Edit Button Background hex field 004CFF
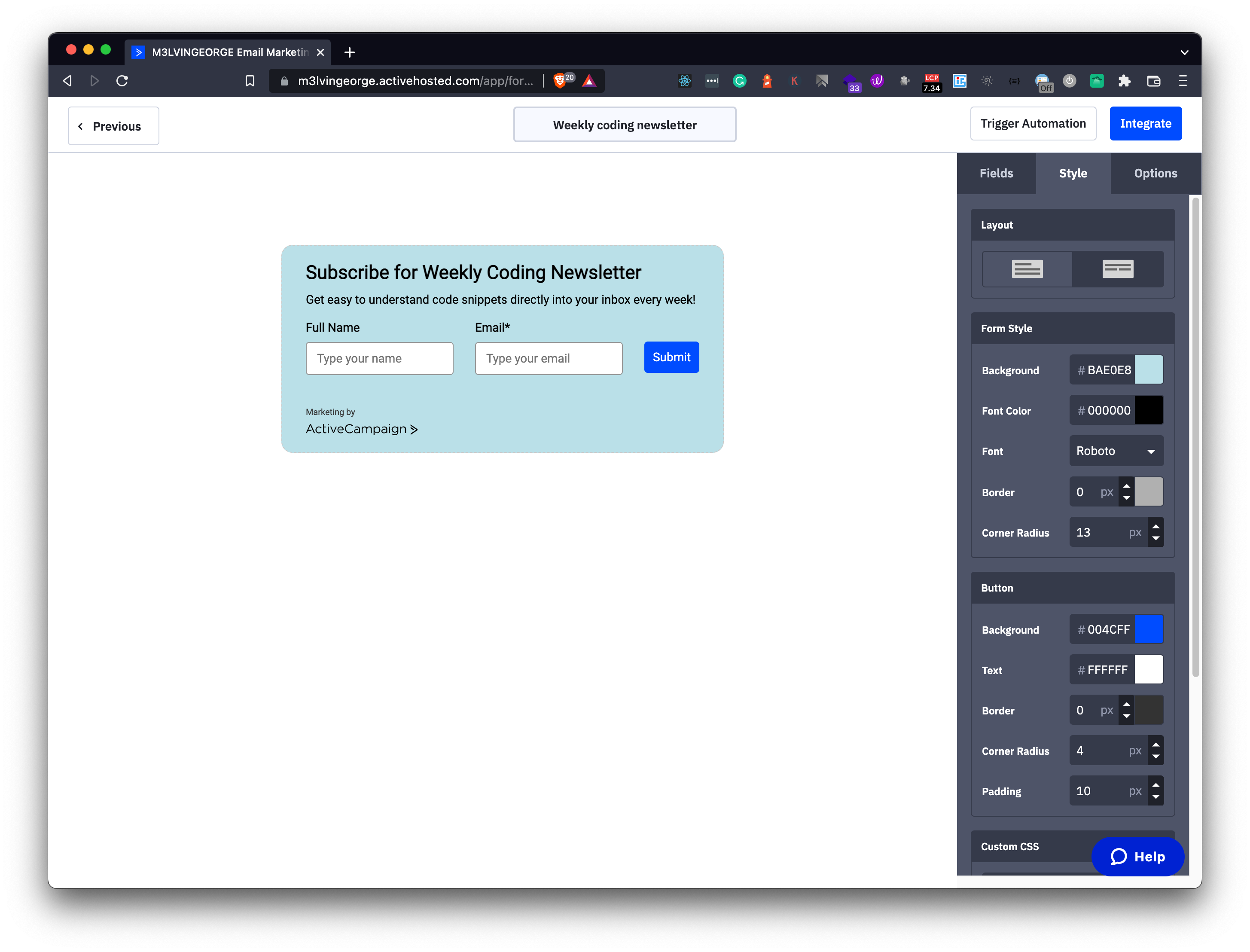The image size is (1250, 952). (1102, 629)
